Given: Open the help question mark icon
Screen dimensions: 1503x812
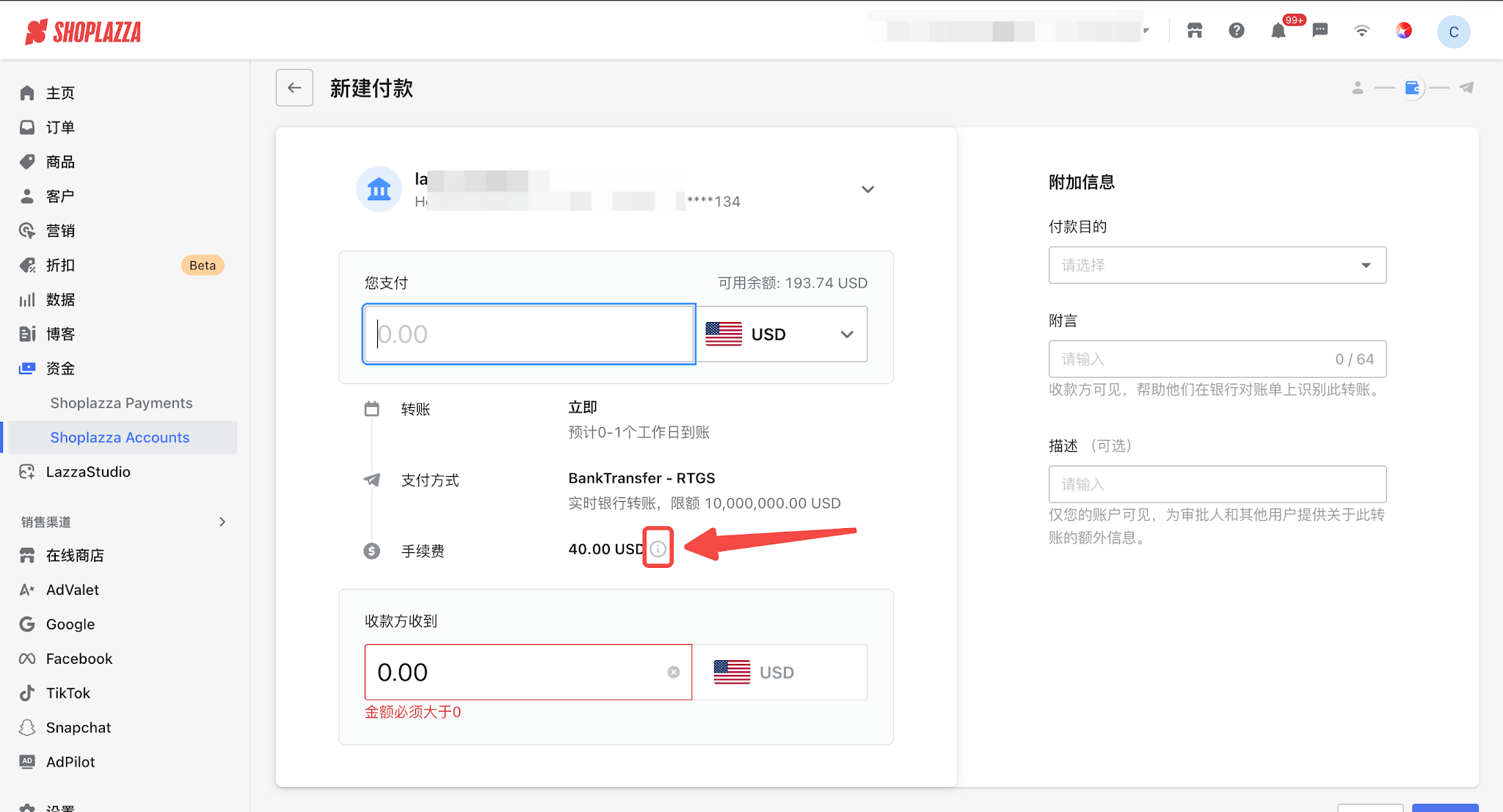Looking at the screenshot, I should (x=1237, y=30).
